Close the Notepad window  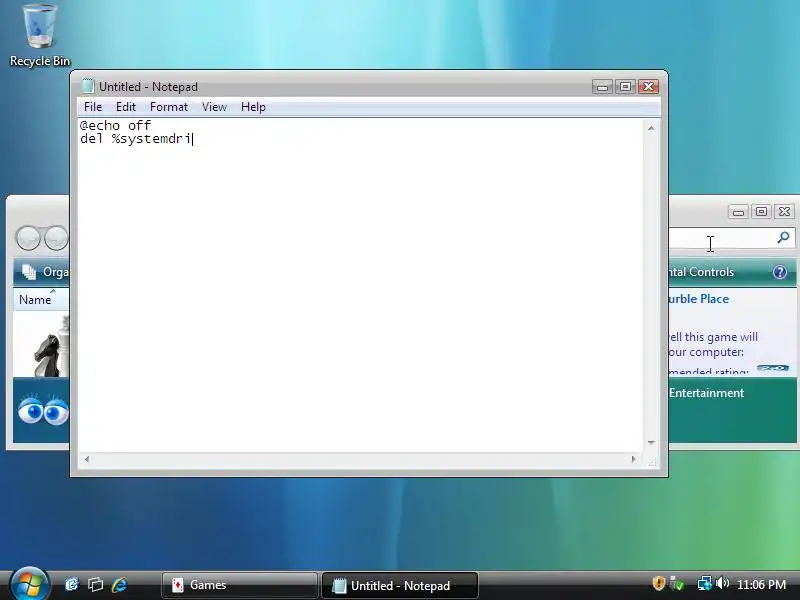pyautogui.click(x=648, y=87)
